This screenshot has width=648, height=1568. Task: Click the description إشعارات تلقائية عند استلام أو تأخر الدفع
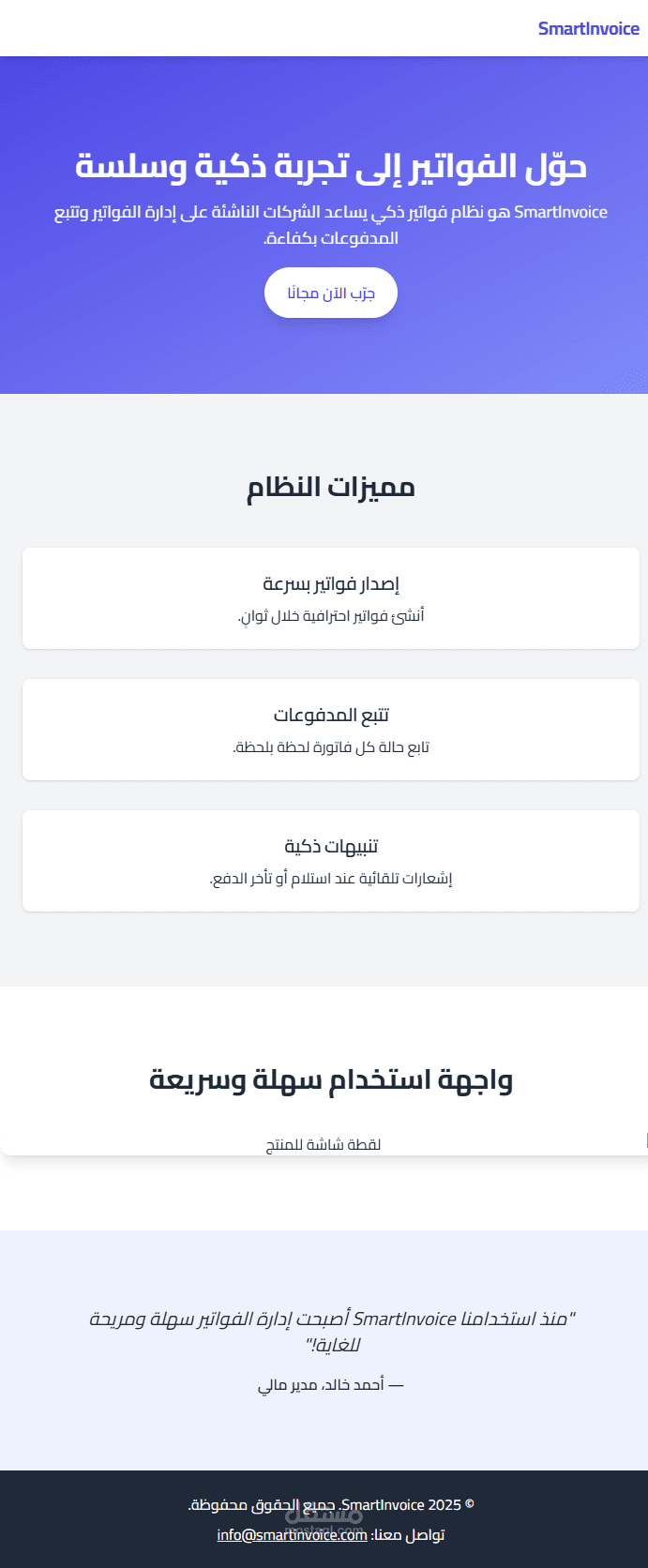[331, 879]
